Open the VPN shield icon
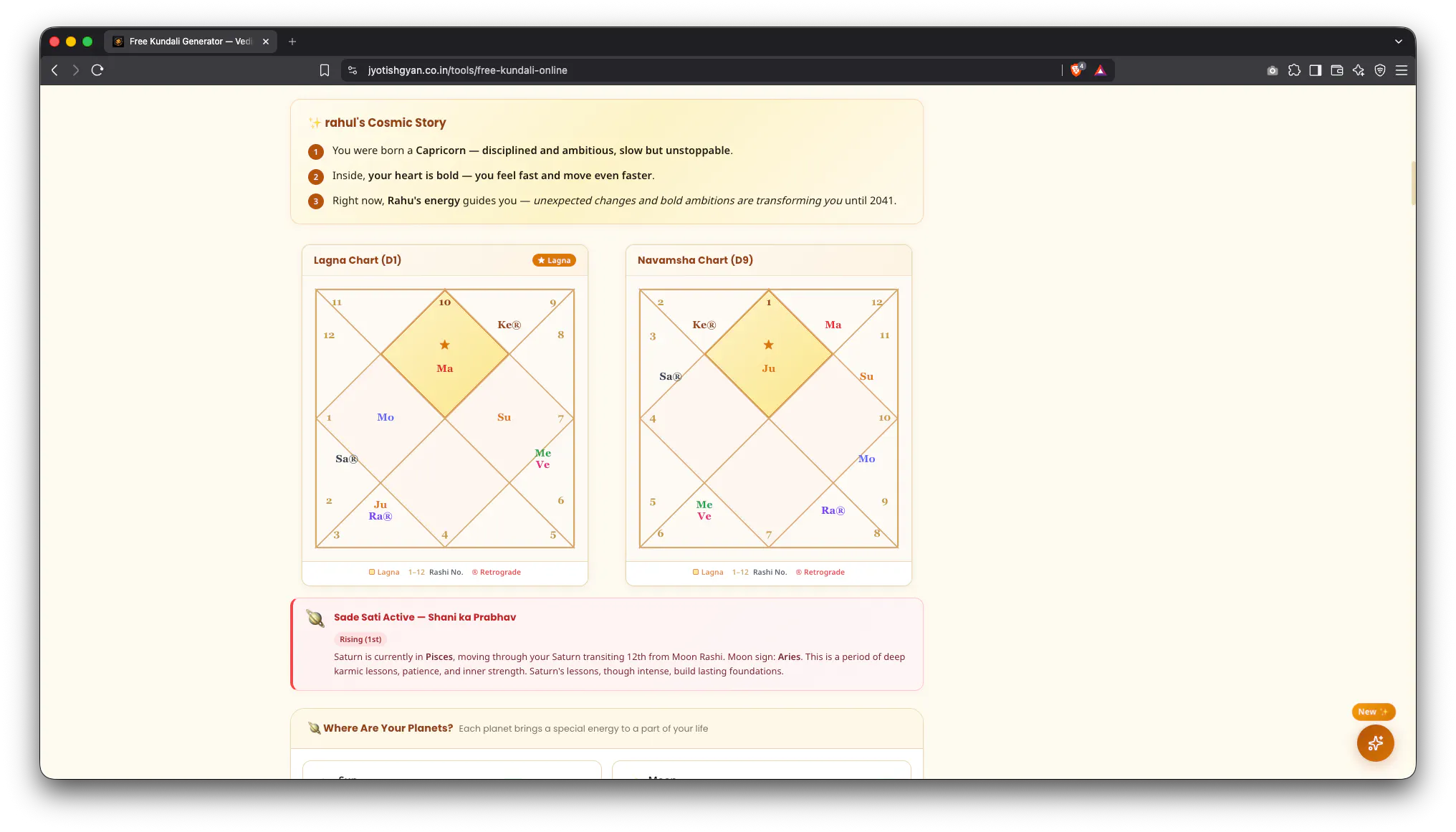This screenshot has height=832, width=1456. pos(1380,70)
